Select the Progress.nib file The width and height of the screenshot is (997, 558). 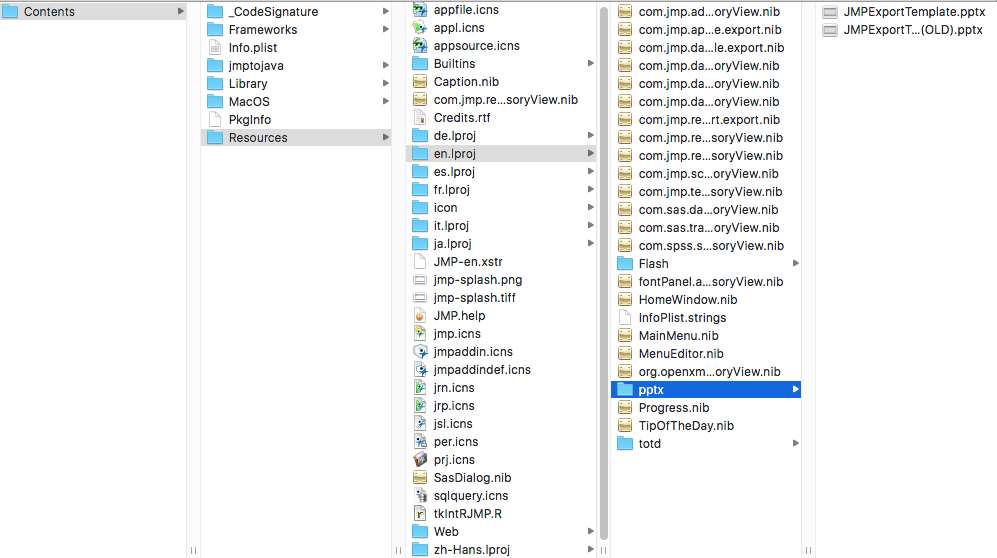pos(706,407)
